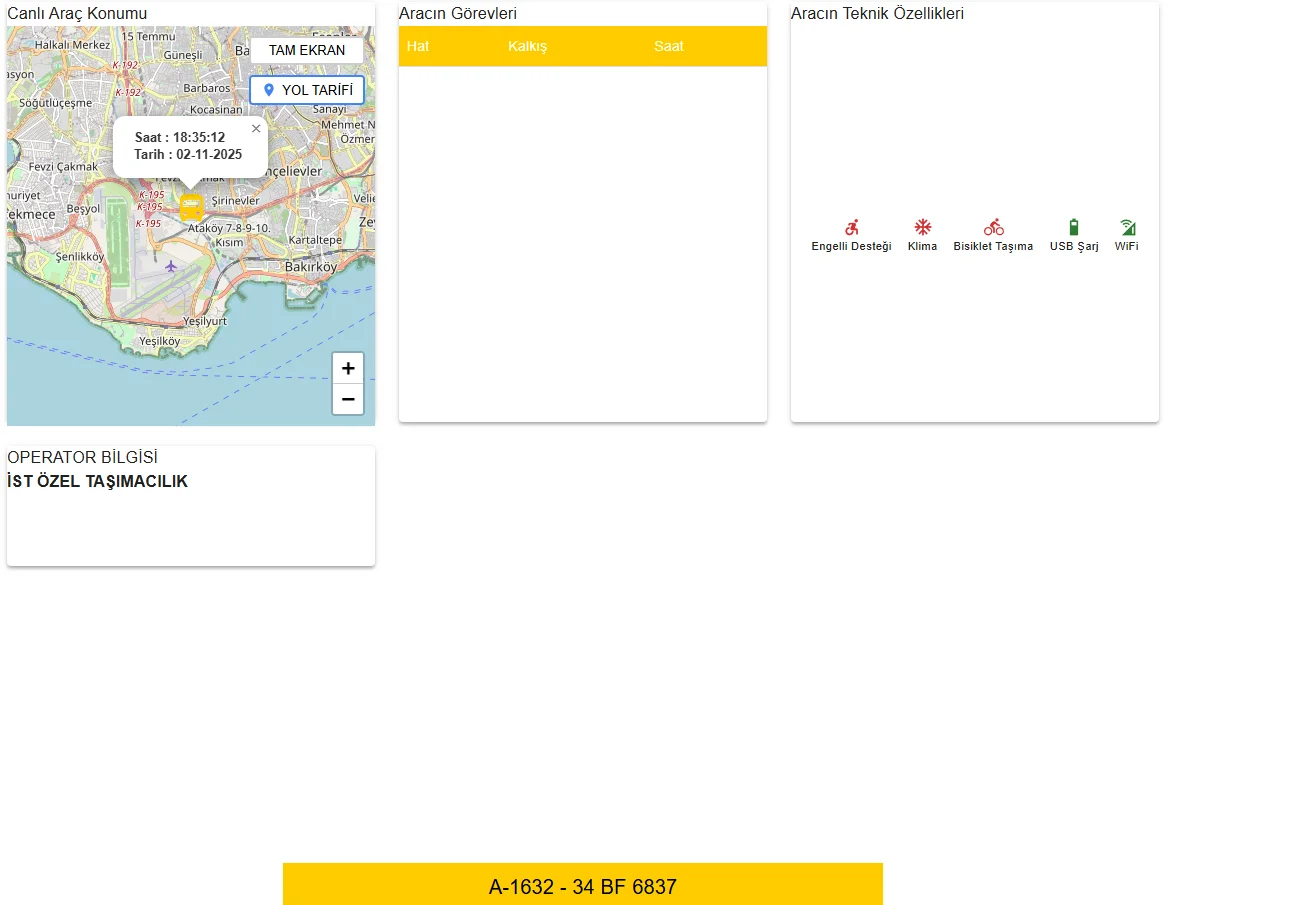Image resolution: width=1293 pixels, height=905 pixels.
Task: Click the İST ÖZEL TAŞIMACILIK operator name
Action: coord(98,482)
